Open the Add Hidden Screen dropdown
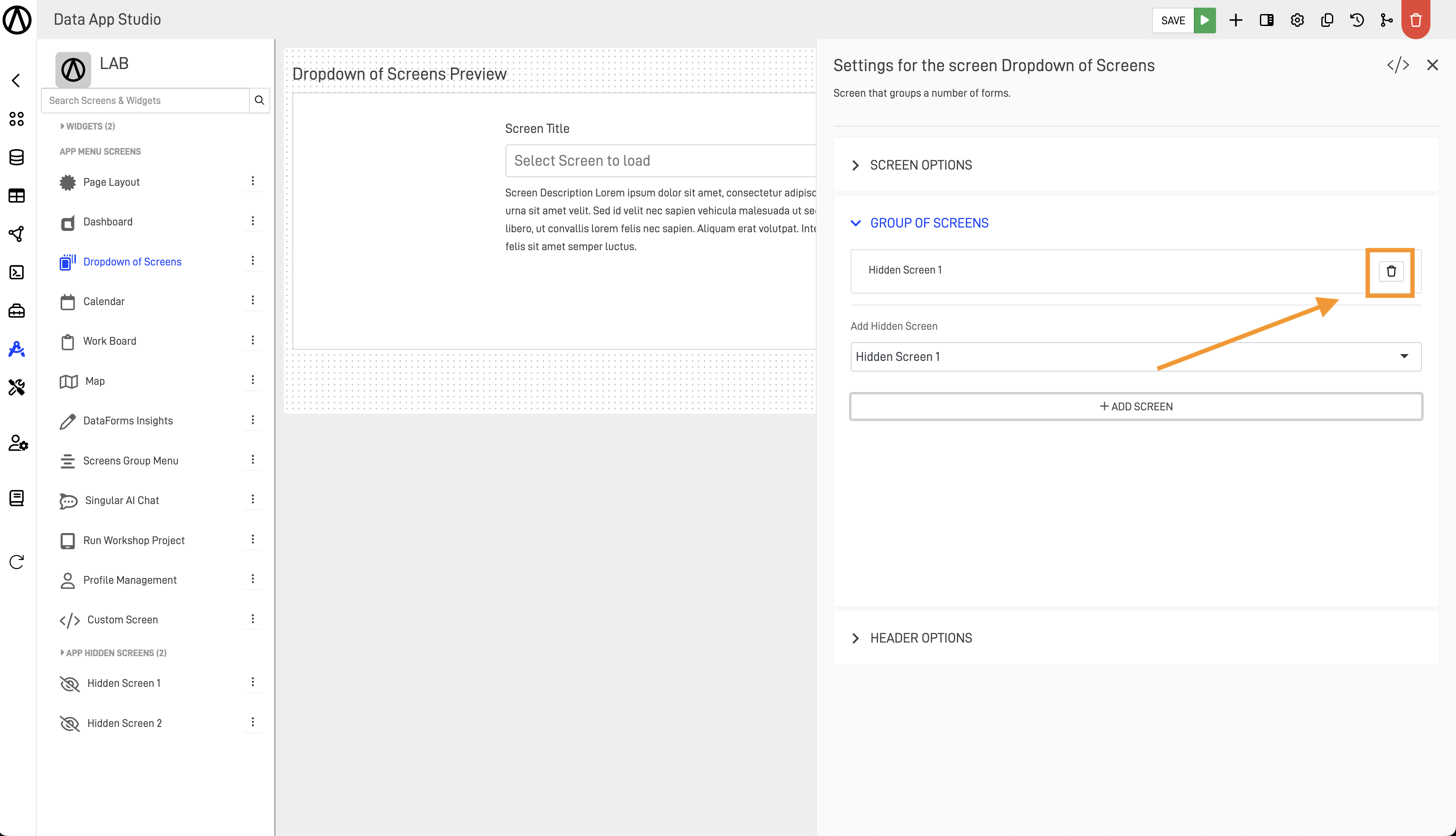The image size is (1456, 836). coord(1135,357)
